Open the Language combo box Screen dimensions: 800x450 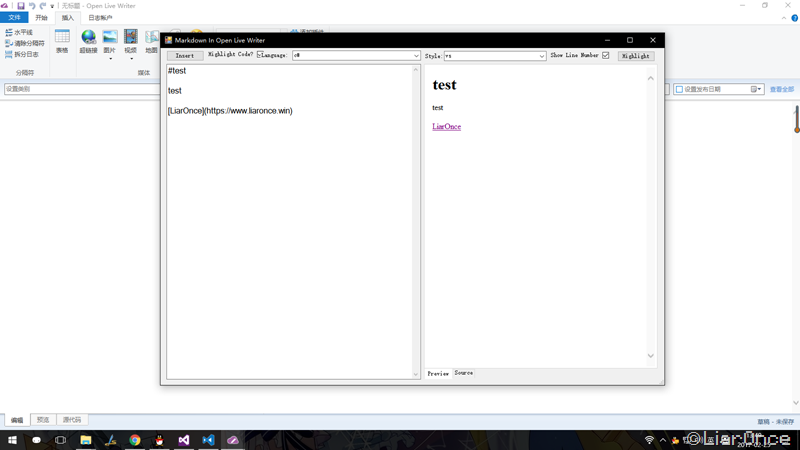[x=356, y=55]
